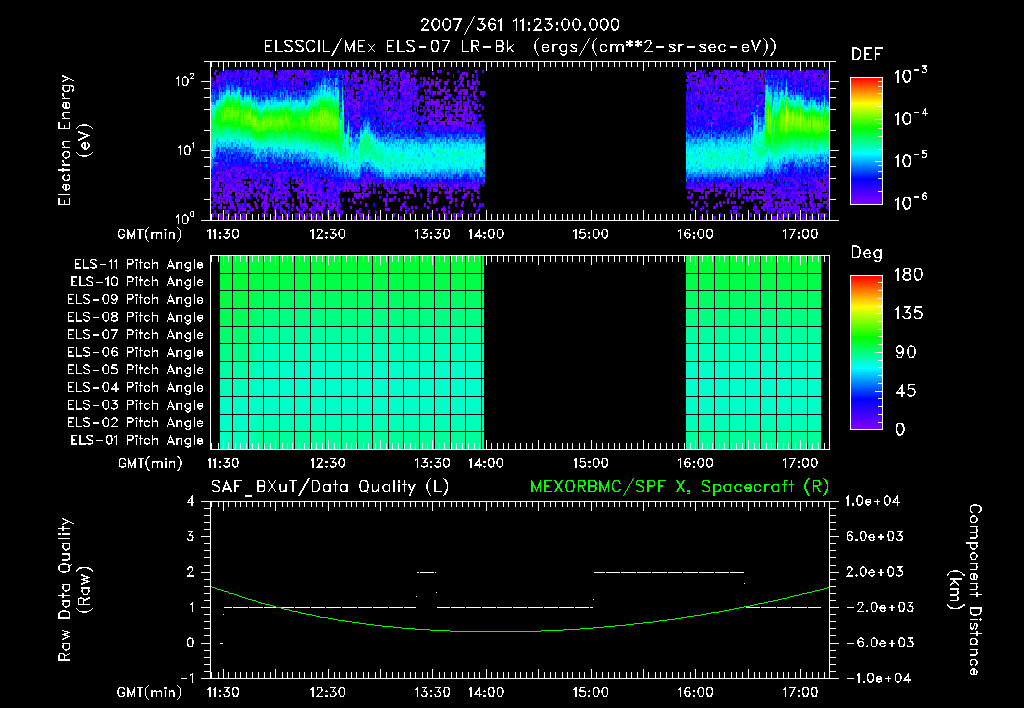Click the '45' tick on Deg color bar

point(906,391)
